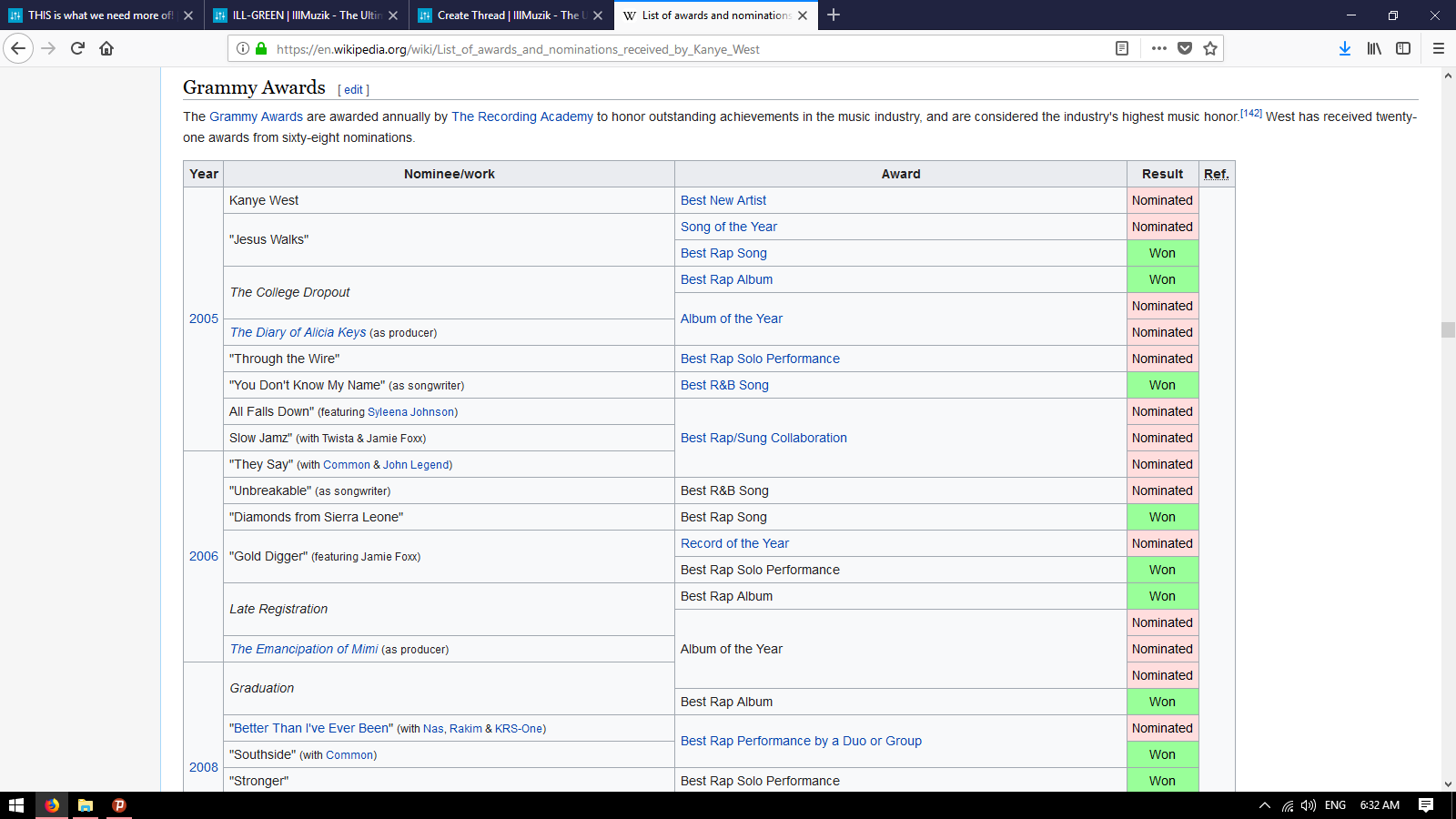Open the 2006 year link
This screenshot has width=1456, height=819.
pos(204,556)
